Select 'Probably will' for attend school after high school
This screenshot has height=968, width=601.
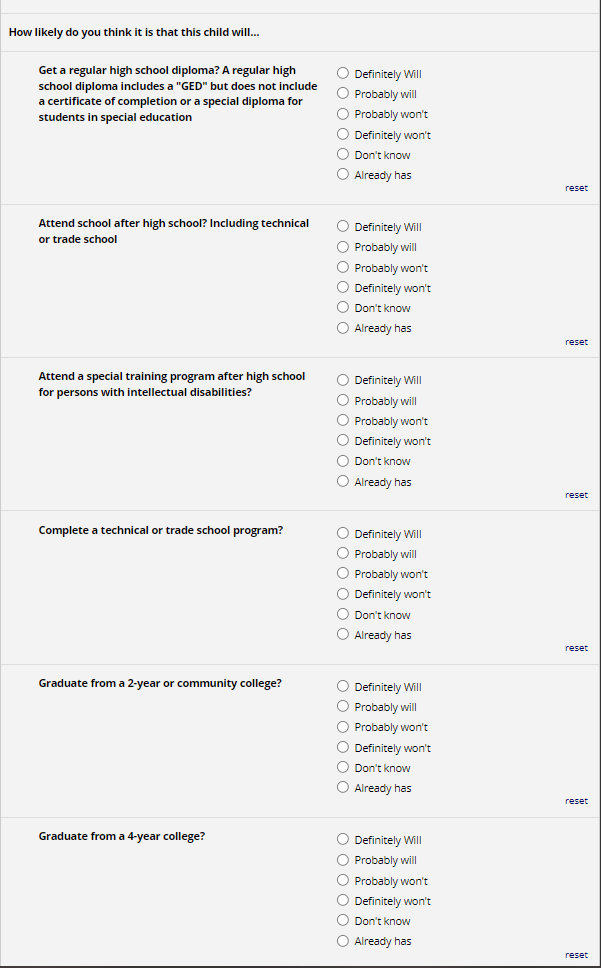pyautogui.click(x=343, y=247)
